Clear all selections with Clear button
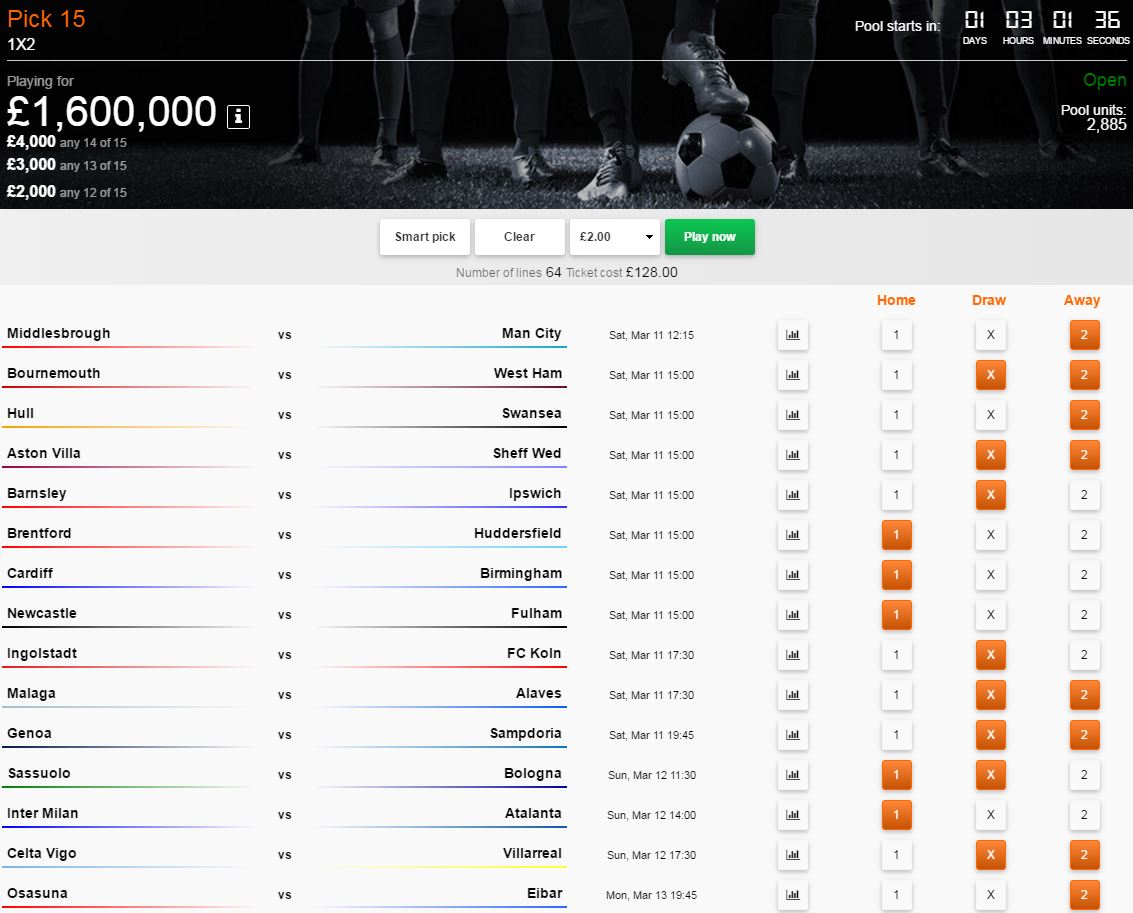The image size is (1133, 913). click(519, 237)
